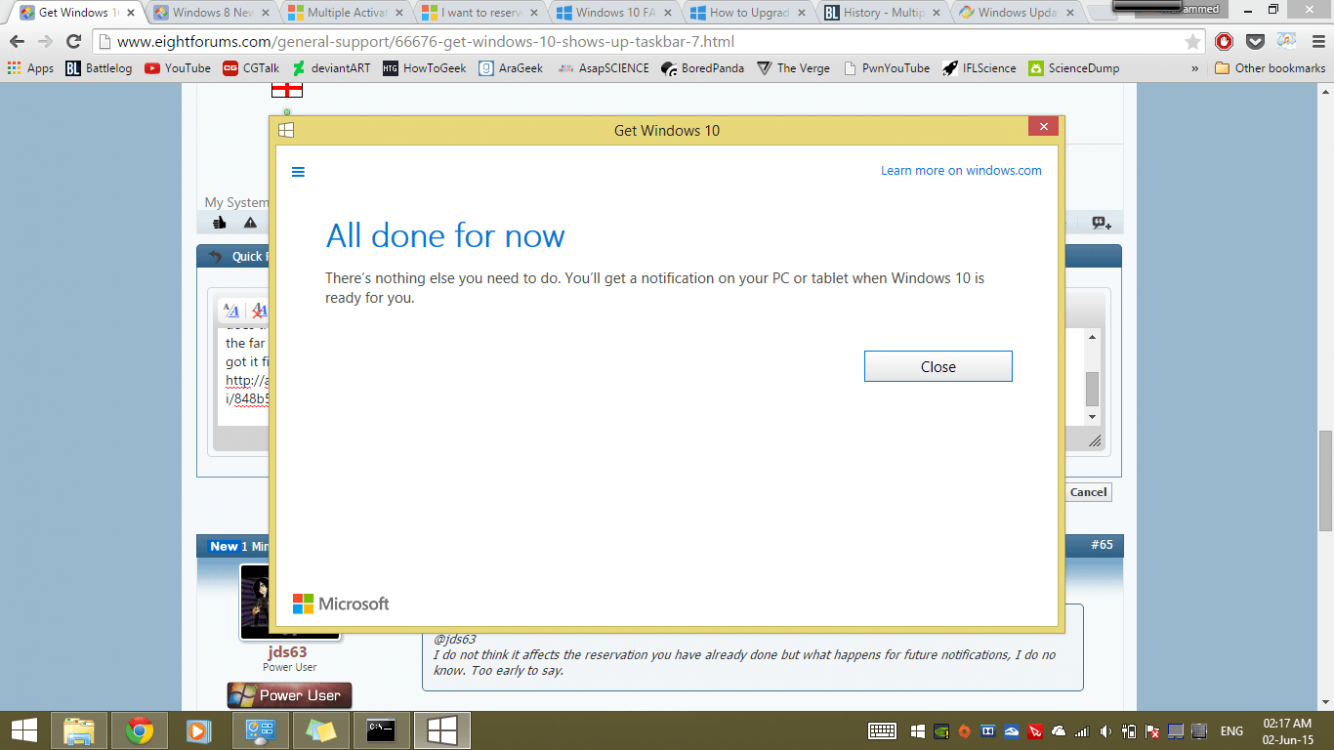Click the report post warning triangle icon
Image resolution: width=1334 pixels, height=750 pixels.
coord(250,223)
